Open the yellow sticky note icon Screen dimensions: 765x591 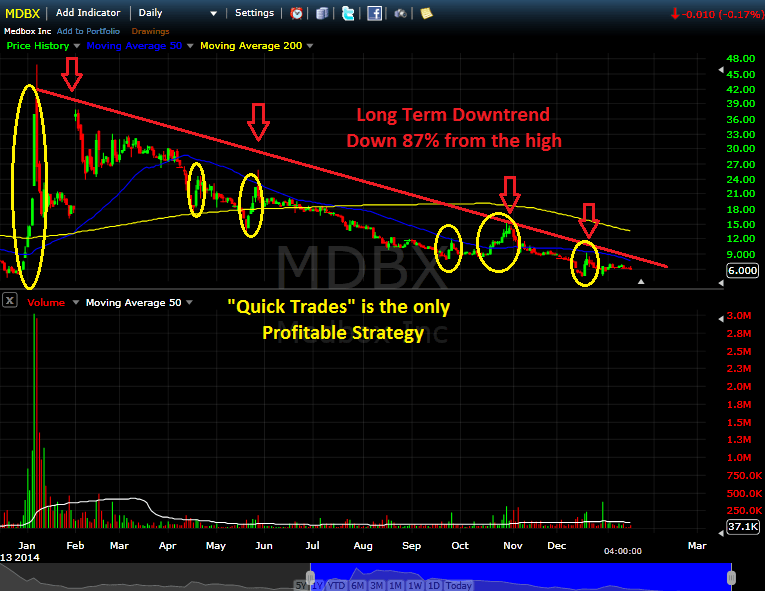click(x=426, y=13)
